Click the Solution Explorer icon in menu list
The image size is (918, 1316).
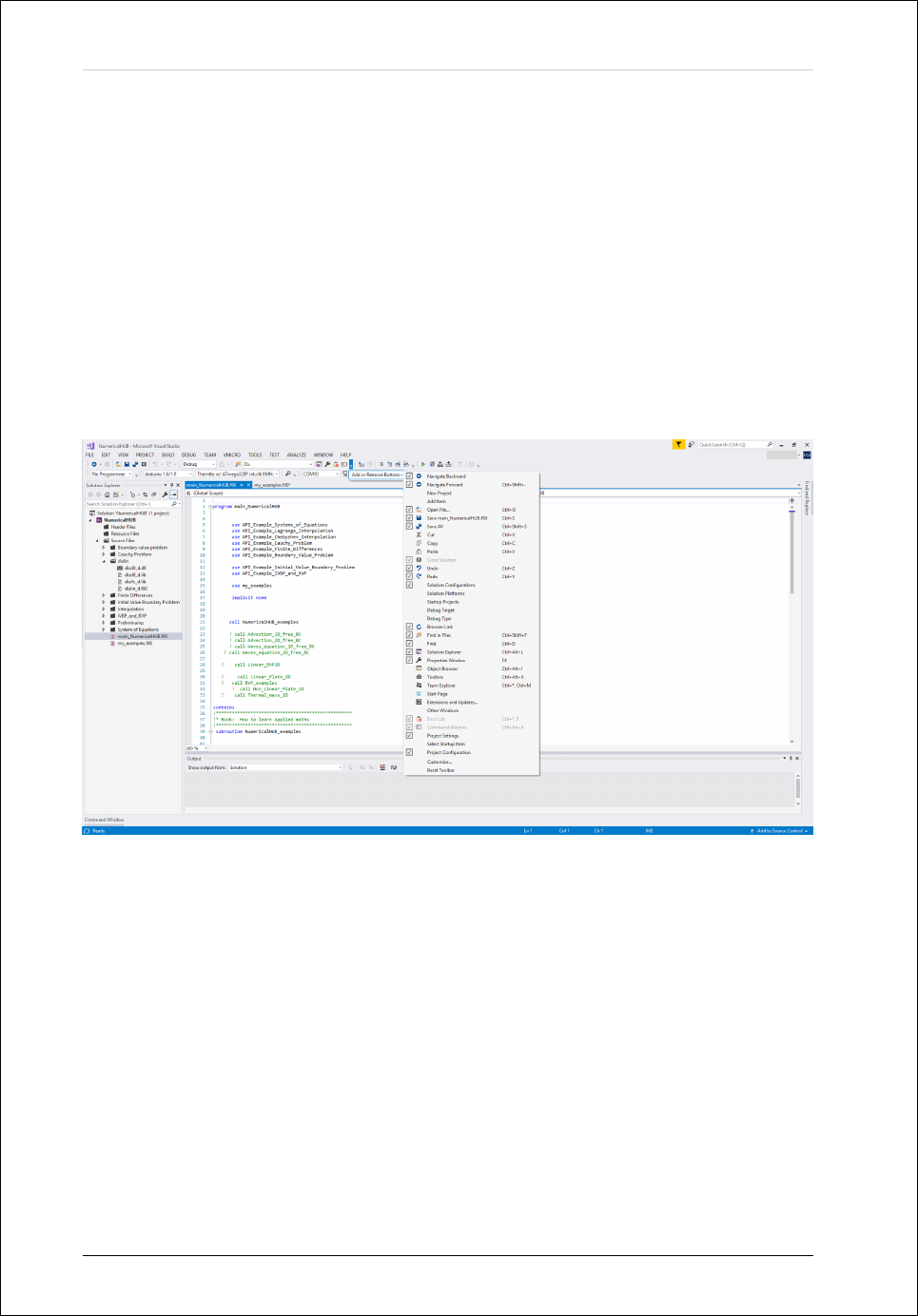point(419,651)
